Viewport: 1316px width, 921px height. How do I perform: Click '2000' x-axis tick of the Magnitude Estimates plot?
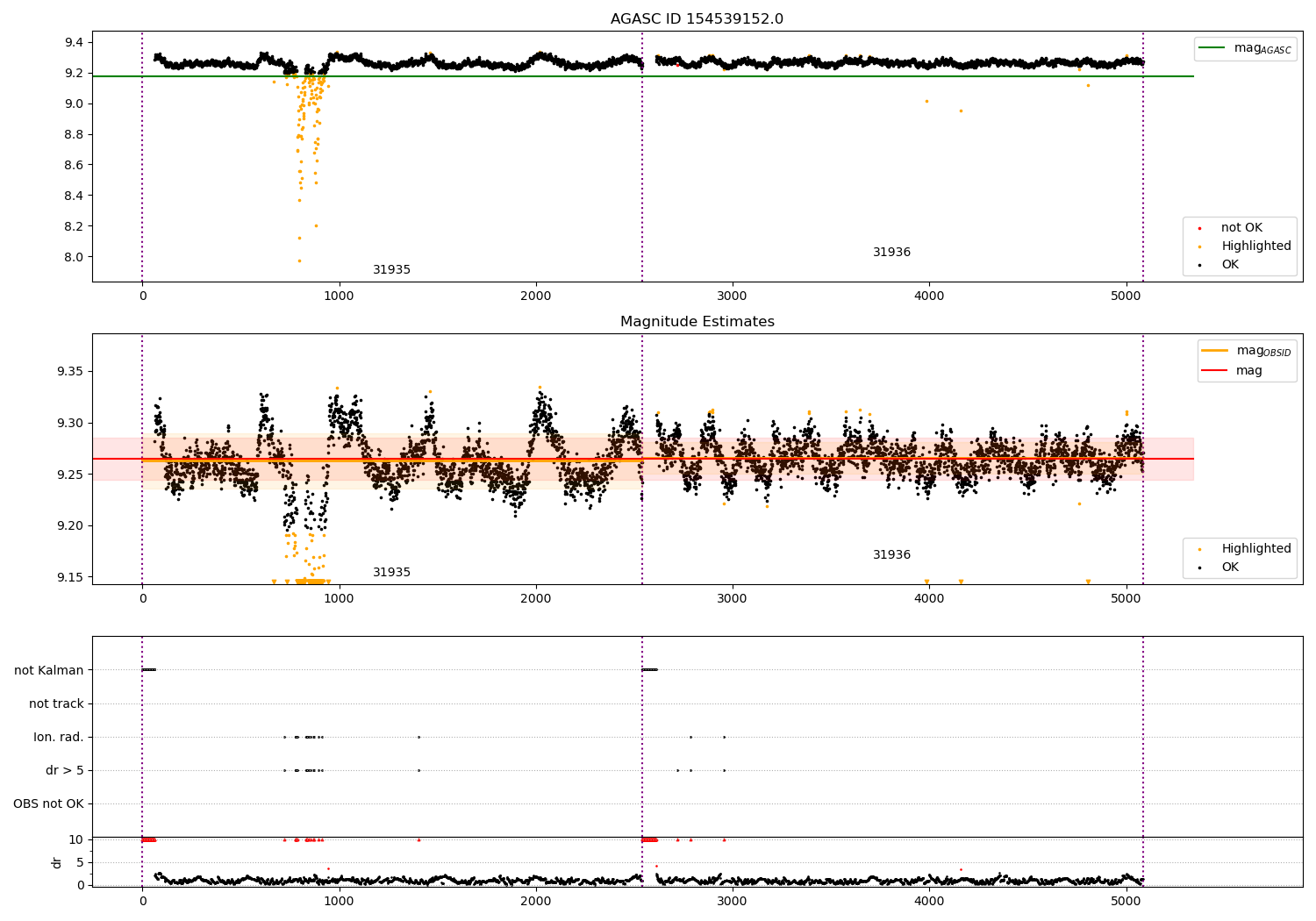coord(536,598)
